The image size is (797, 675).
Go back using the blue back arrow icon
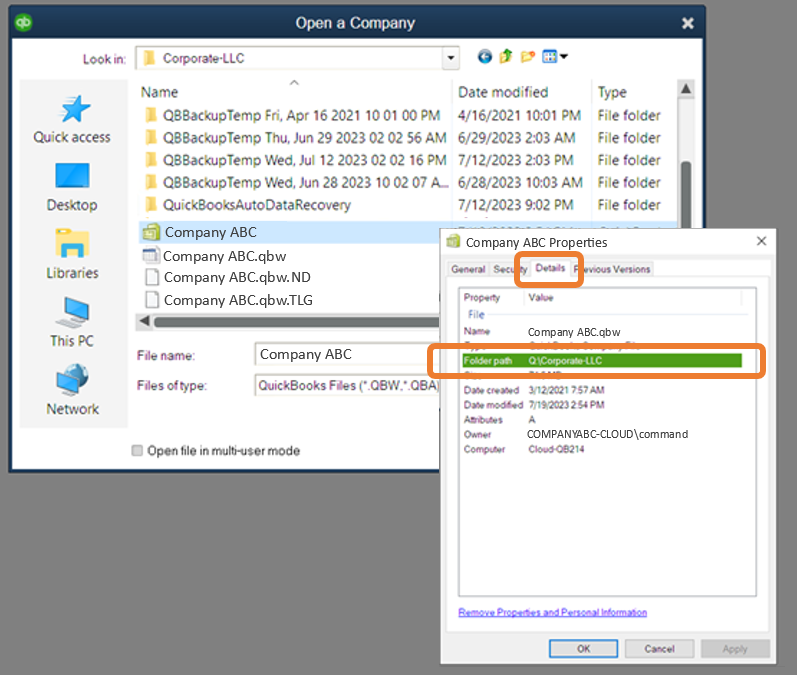tap(485, 56)
